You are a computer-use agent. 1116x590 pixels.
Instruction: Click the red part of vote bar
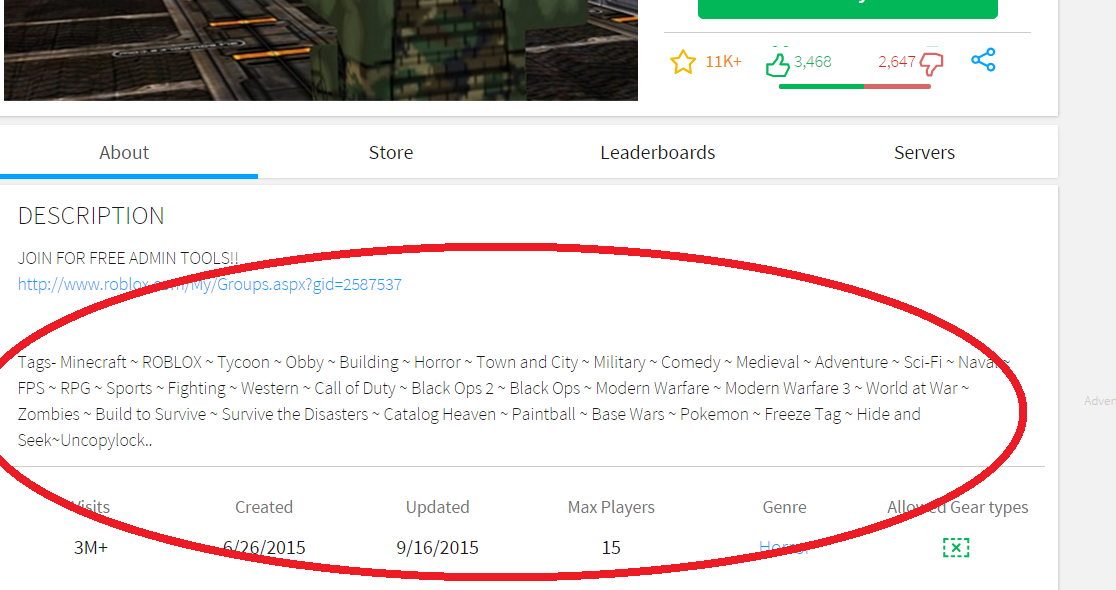(x=897, y=86)
